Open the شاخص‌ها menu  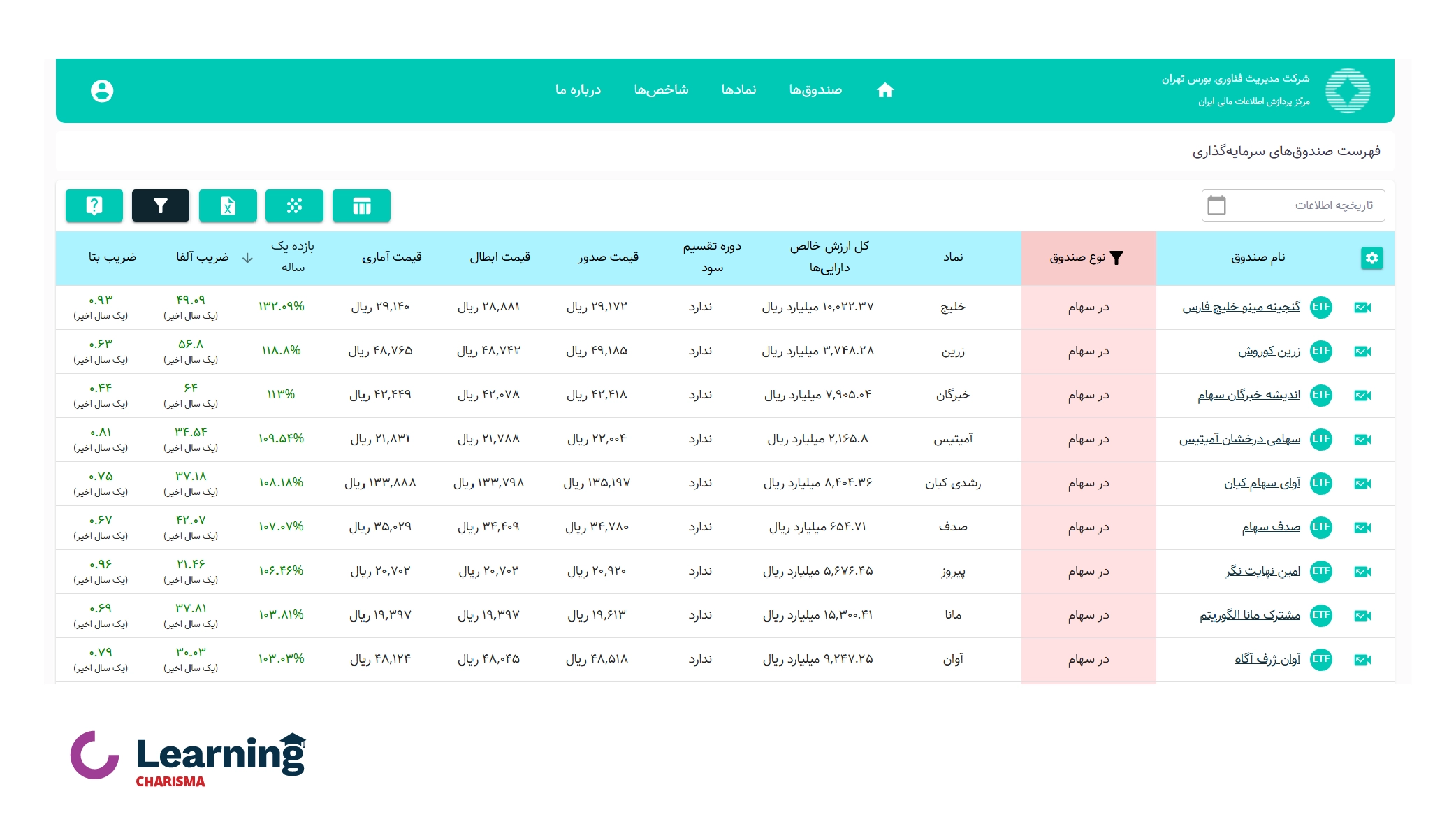661,90
